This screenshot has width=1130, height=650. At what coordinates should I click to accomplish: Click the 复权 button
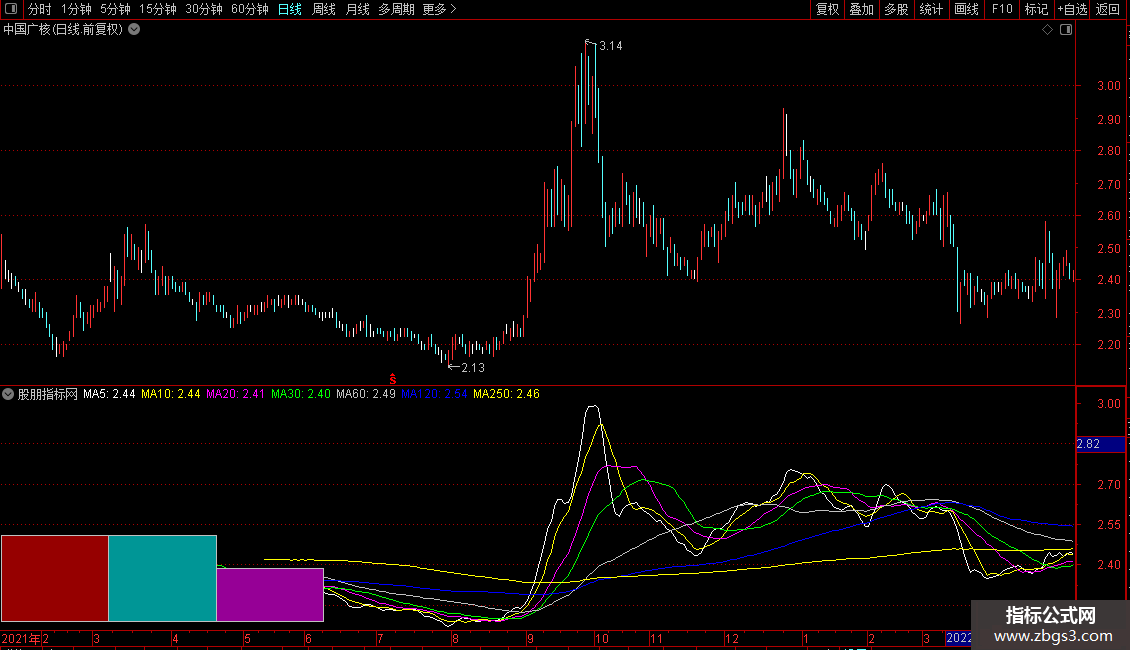827,9
